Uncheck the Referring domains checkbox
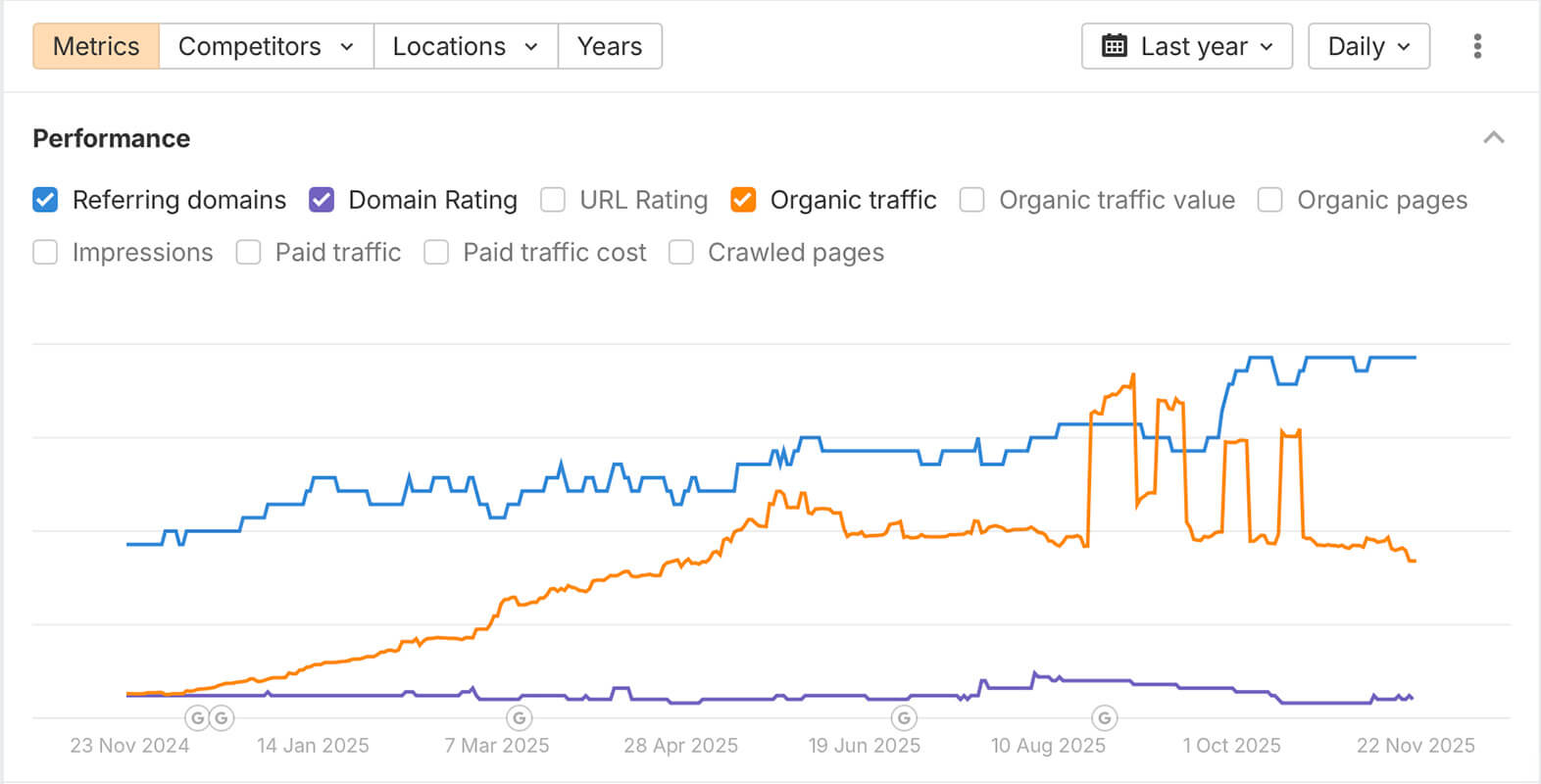 coord(45,200)
